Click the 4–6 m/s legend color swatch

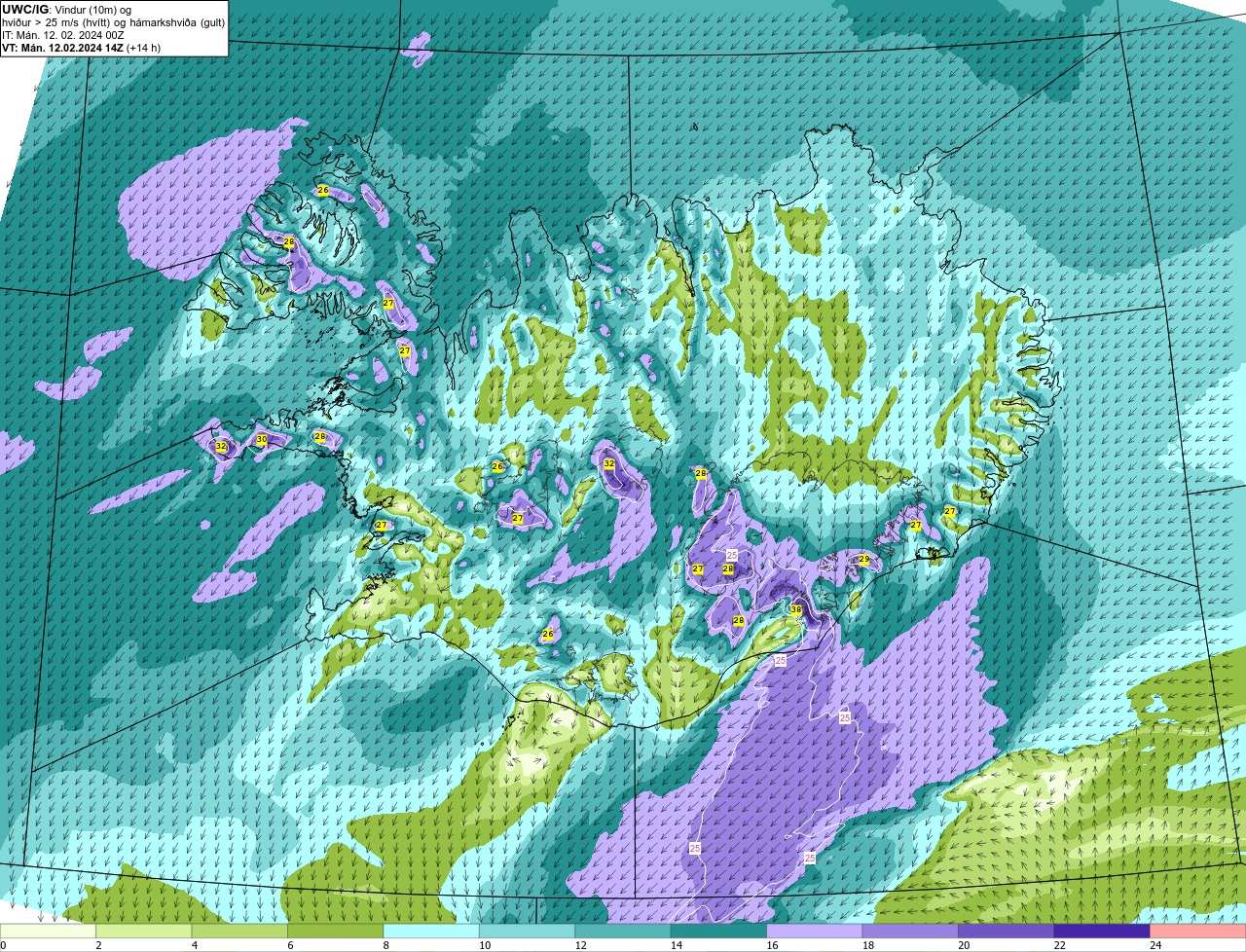(x=239, y=931)
